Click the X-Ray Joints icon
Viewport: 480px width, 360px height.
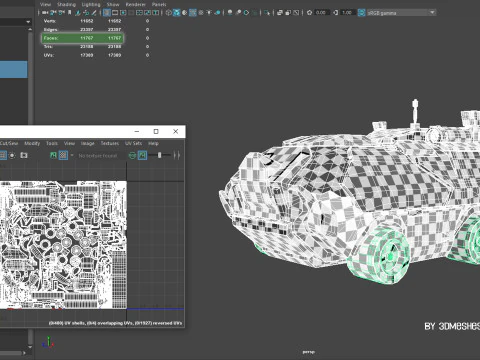tap(296, 13)
